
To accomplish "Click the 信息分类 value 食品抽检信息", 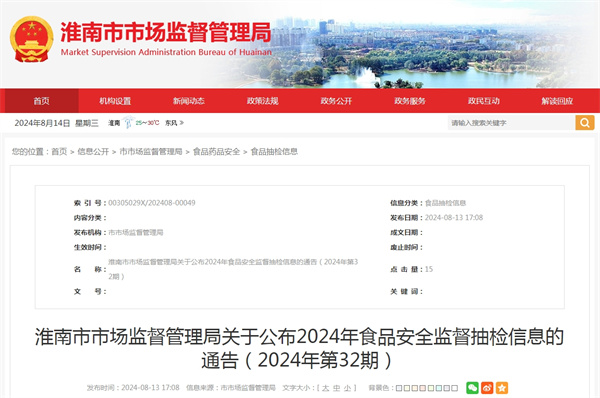I will click(x=445, y=203).
